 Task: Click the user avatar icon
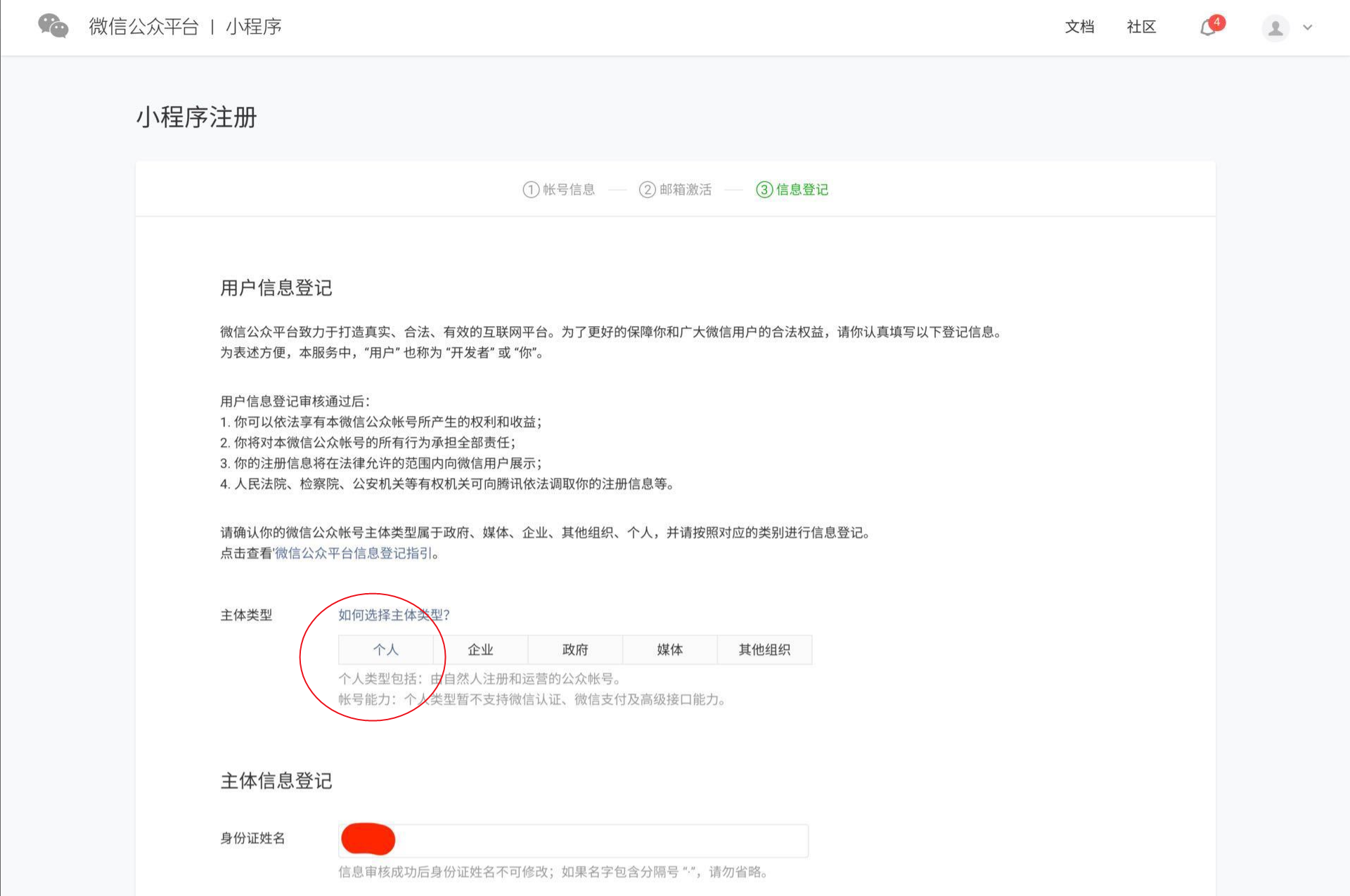coord(1275,27)
